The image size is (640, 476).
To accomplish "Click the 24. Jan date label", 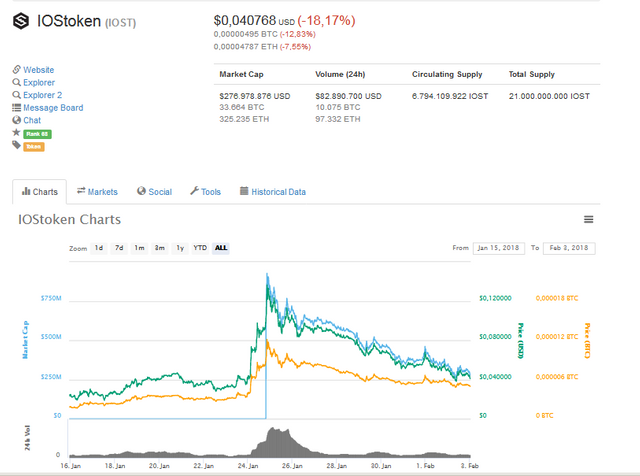I will [x=248, y=466].
